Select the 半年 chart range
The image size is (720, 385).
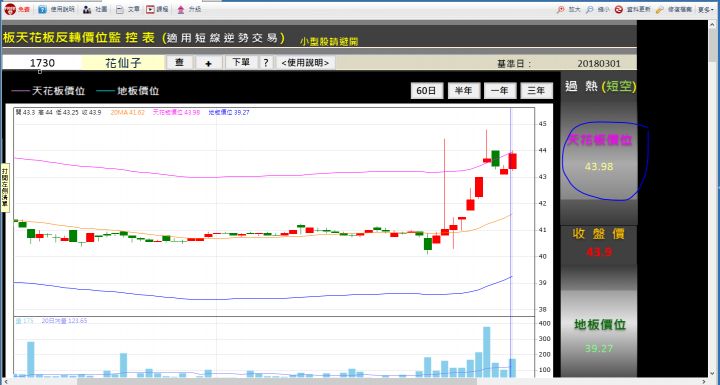click(464, 91)
